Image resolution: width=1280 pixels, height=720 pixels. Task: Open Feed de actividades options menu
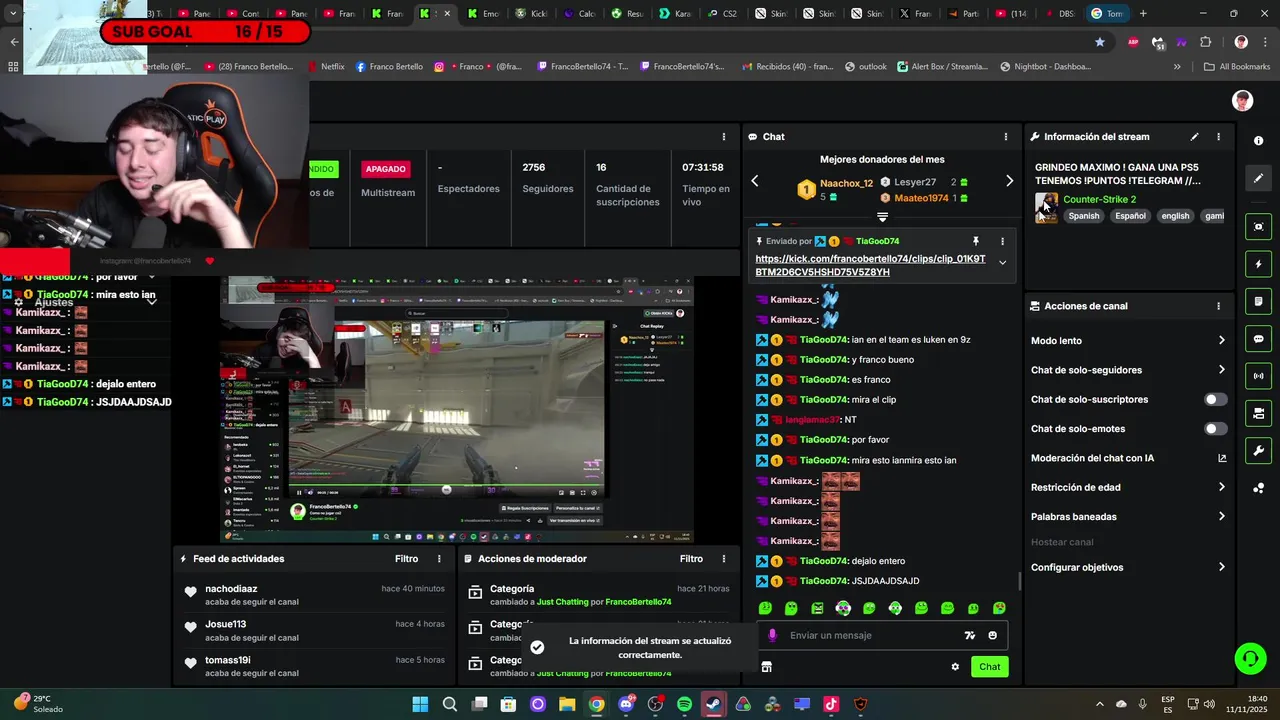pos(439,559)
